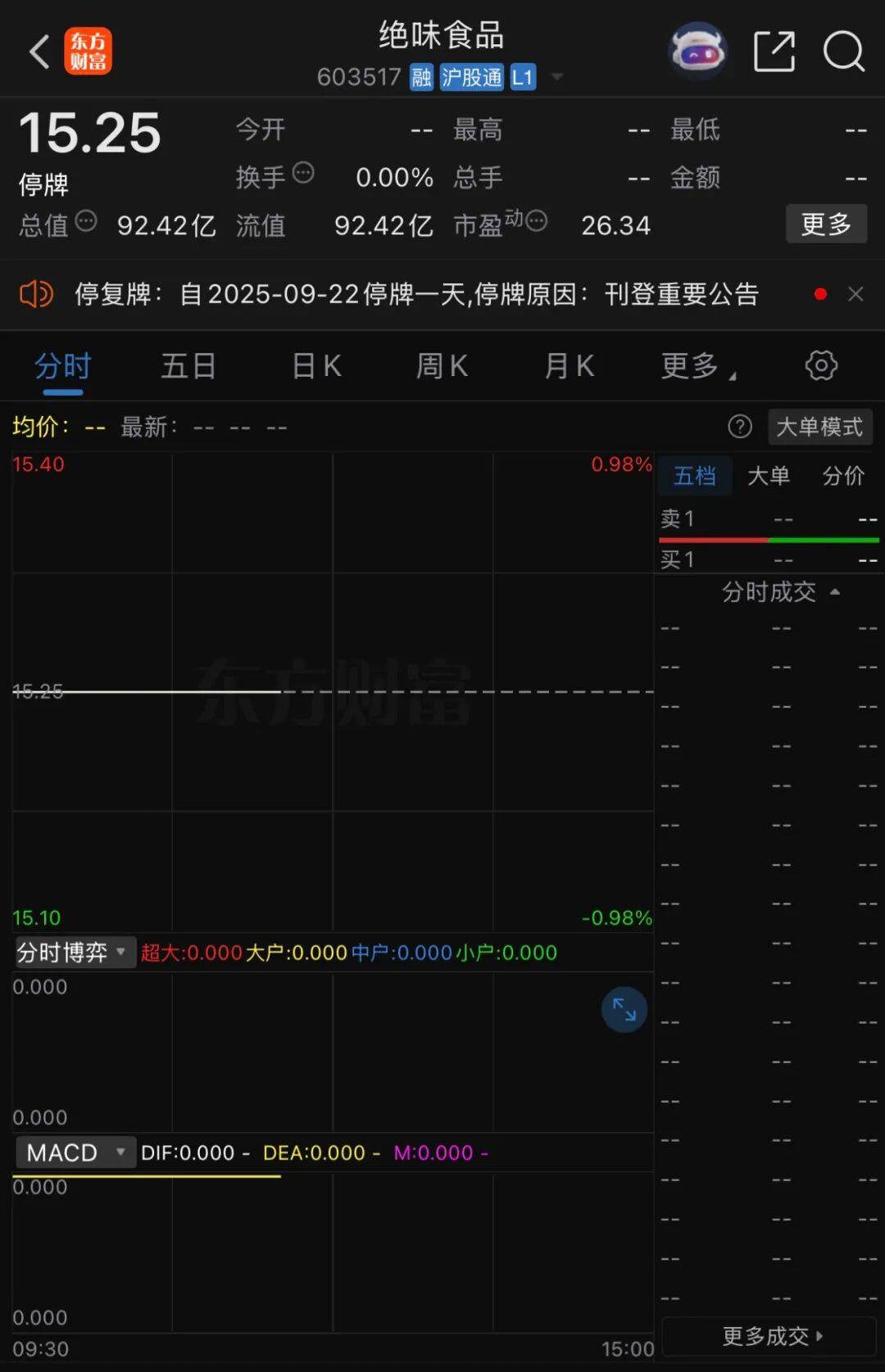The height and width of the screenshot is (1372, 885).
Task: Tap the 东方财富 logo icon
Action: [88, 52]
